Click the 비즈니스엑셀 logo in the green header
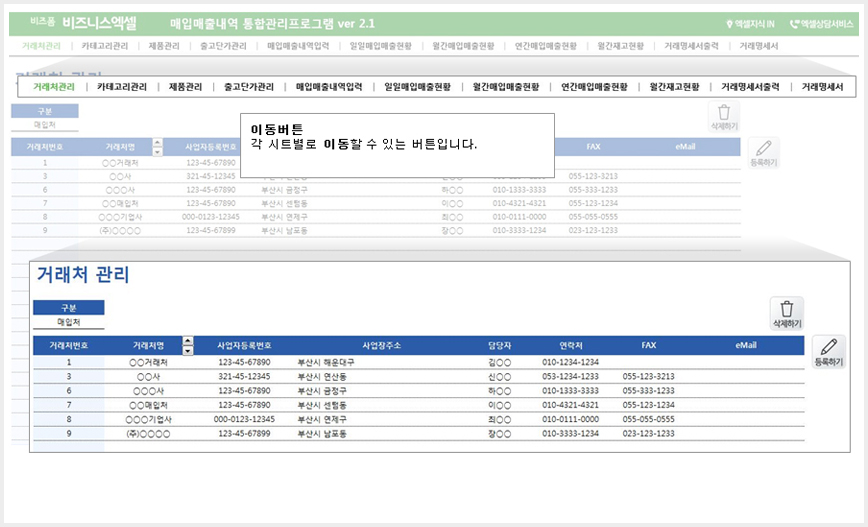The image size is (868, 527). 99,23
